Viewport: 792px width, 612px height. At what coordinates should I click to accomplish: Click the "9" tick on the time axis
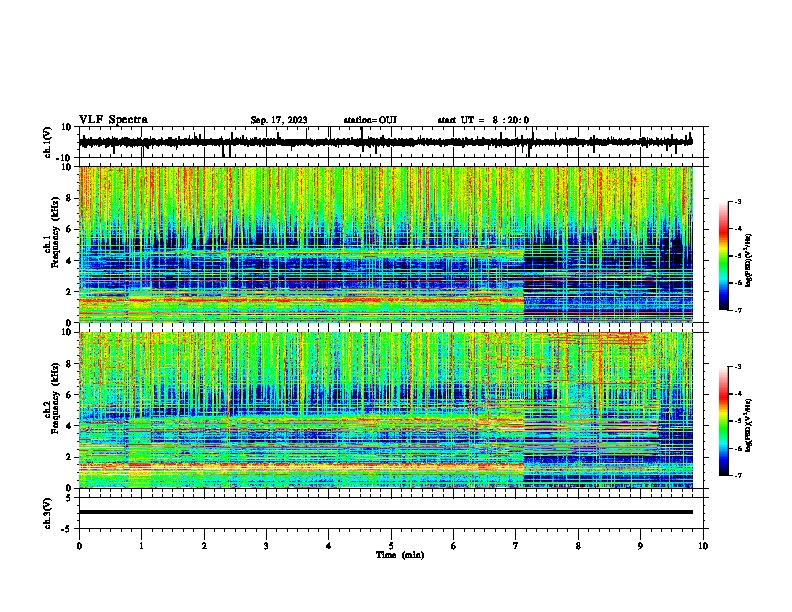(640, 546)
